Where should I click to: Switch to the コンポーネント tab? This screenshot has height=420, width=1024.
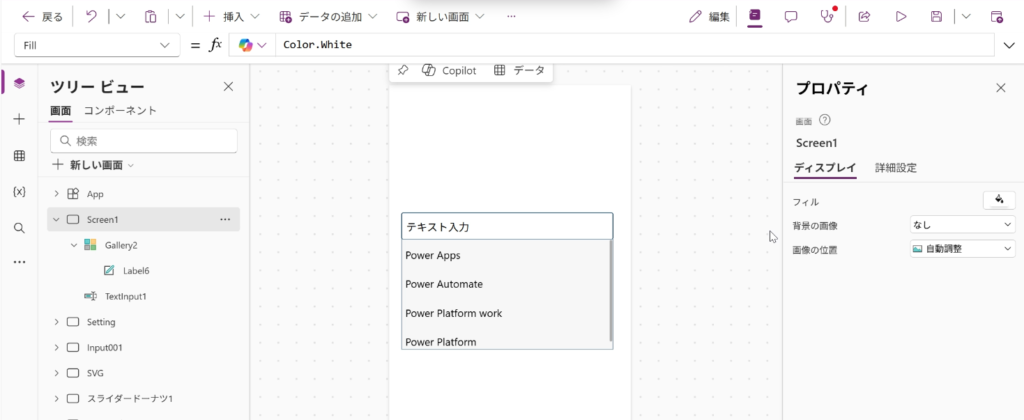click(120, 110)
